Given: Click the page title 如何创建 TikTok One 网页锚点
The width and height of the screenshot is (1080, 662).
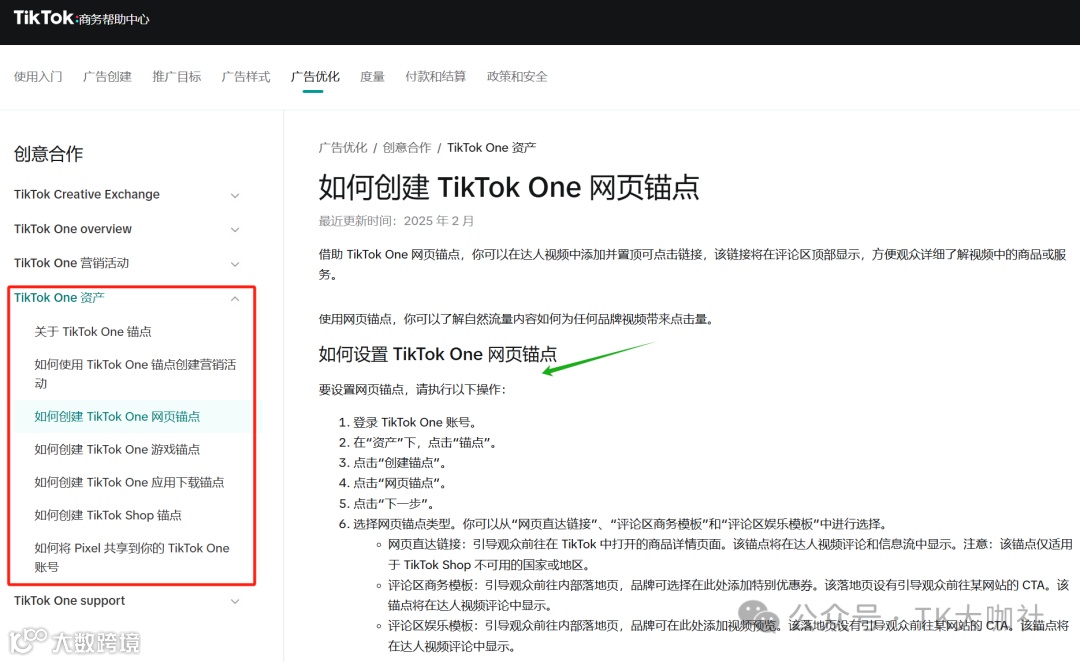Looking at the screenshot, I should [x=509, y=187].
